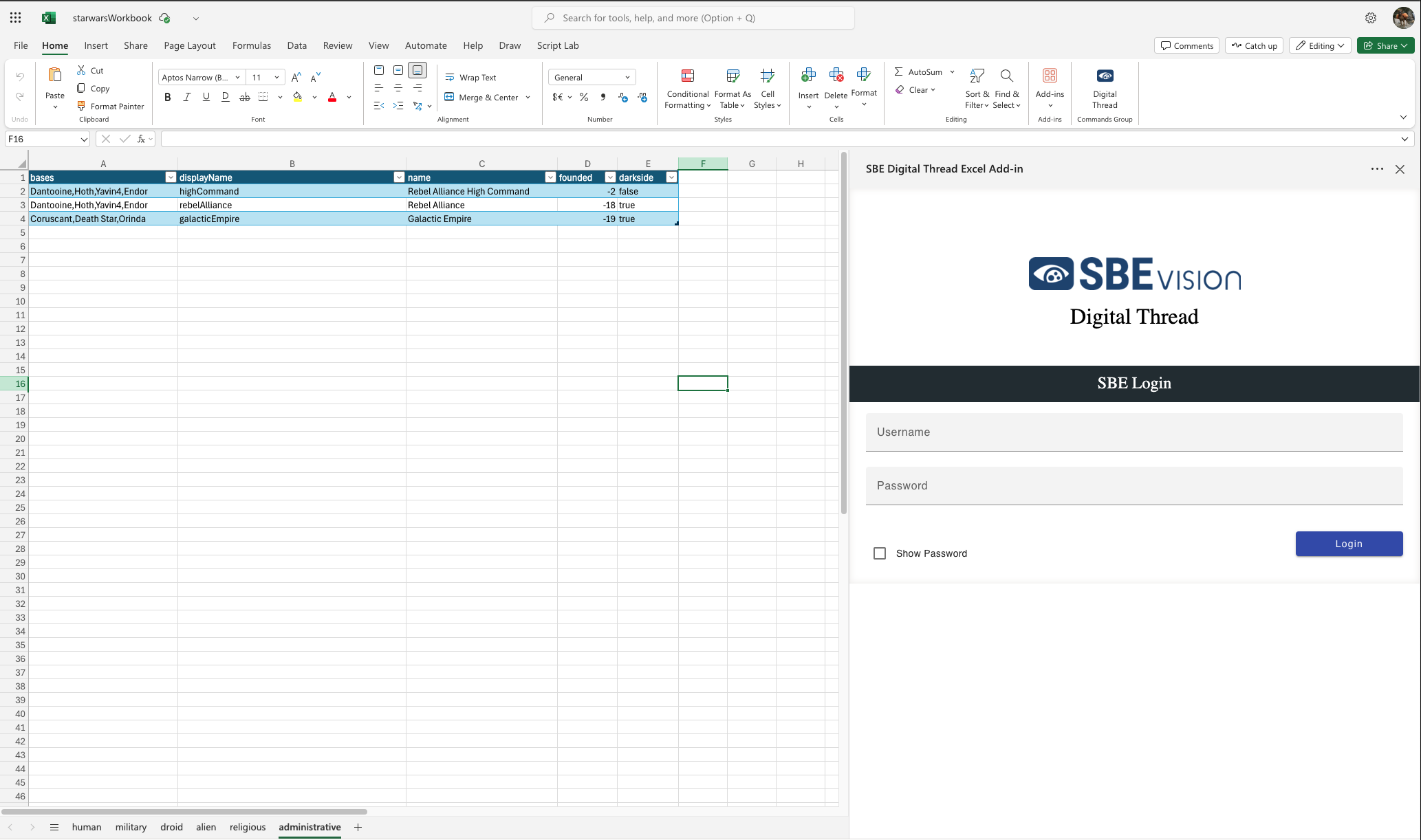
Task: Click the Username input field
Action: (x=1133, y=432)
